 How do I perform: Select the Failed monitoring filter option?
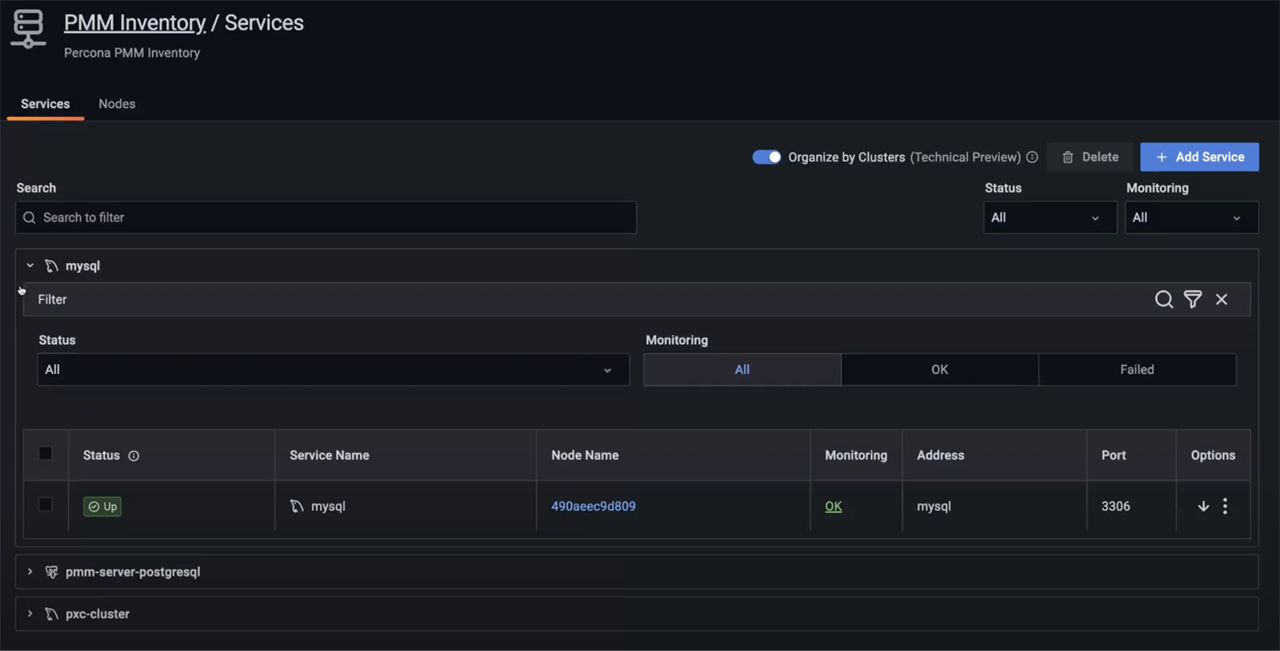(x=1136, y=369)
